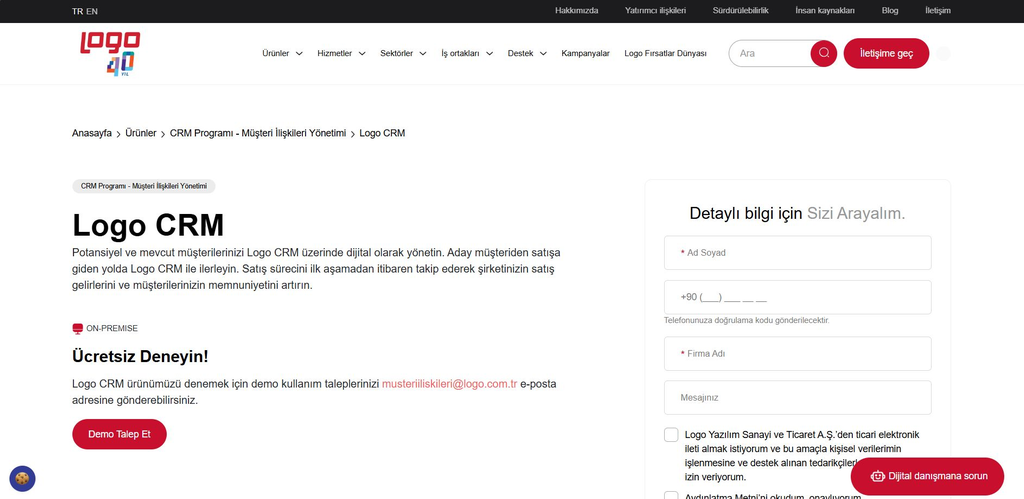This screenshot has height=499, width=1024.
Task: Click the Demo Talep Et button
Action: click(x=120, y=434)
